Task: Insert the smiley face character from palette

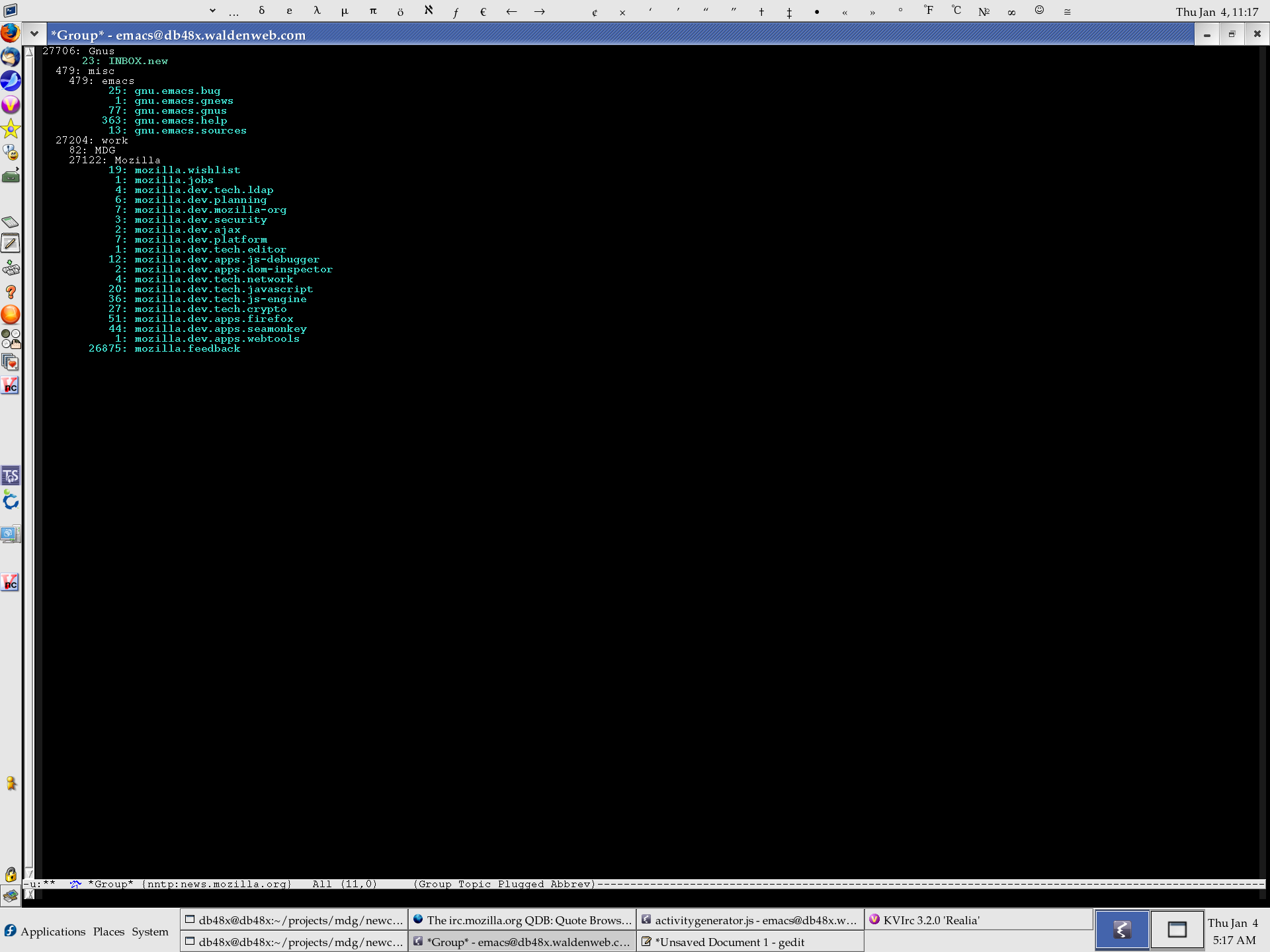Action: (x=1039, y=11)
